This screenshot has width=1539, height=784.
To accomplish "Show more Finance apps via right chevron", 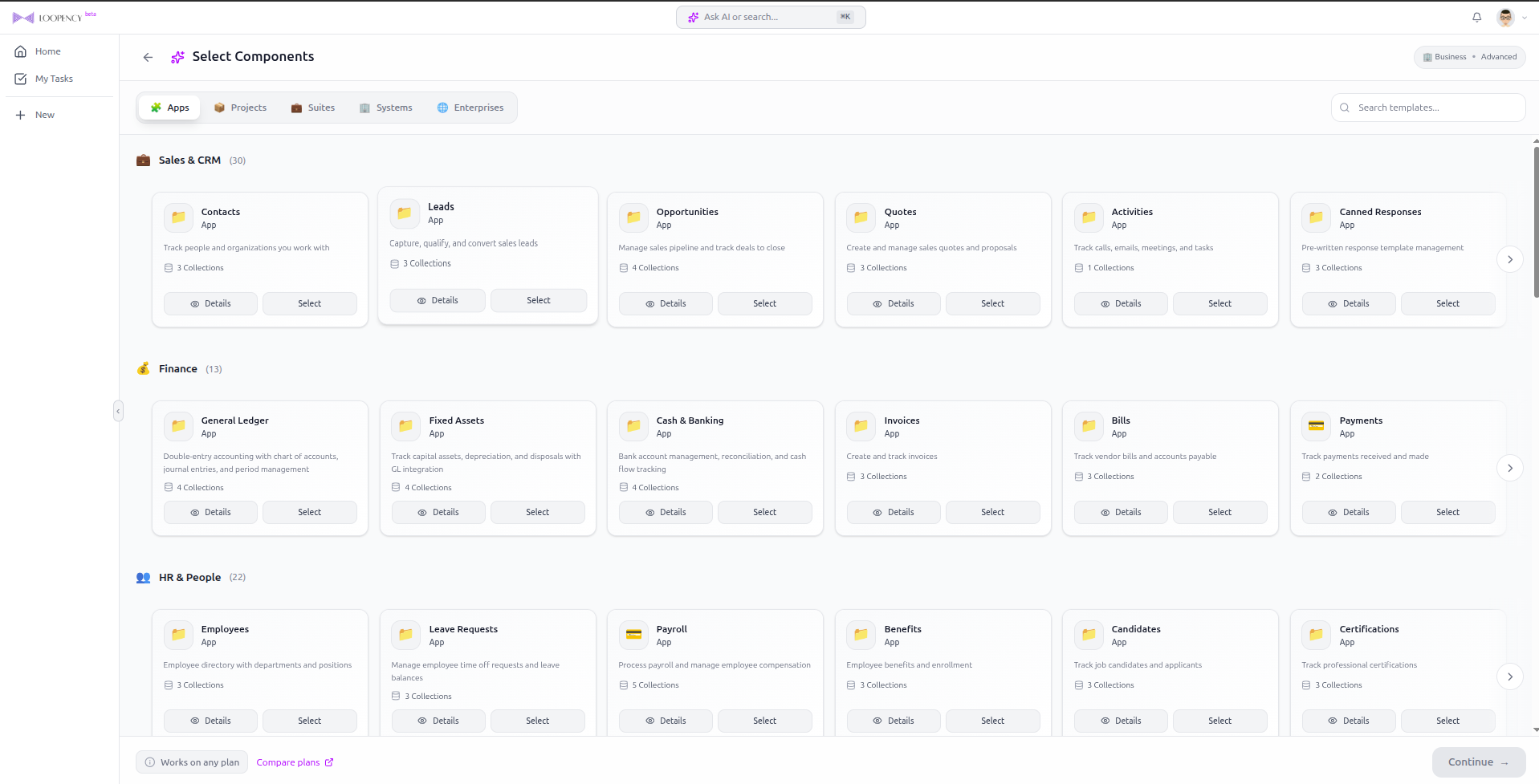I will (1510, 468).
